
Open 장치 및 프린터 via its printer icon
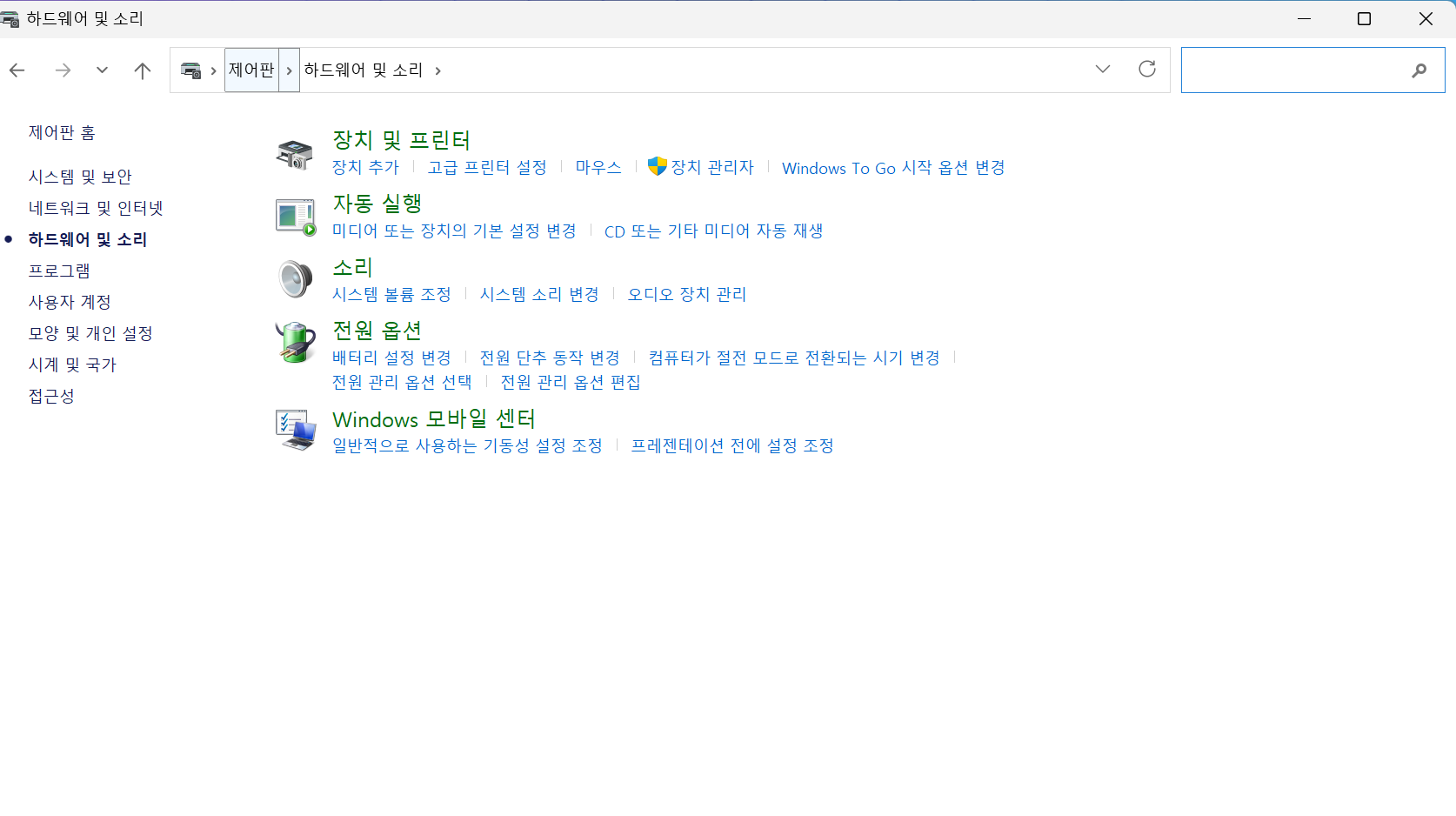[x=295, y=153]
